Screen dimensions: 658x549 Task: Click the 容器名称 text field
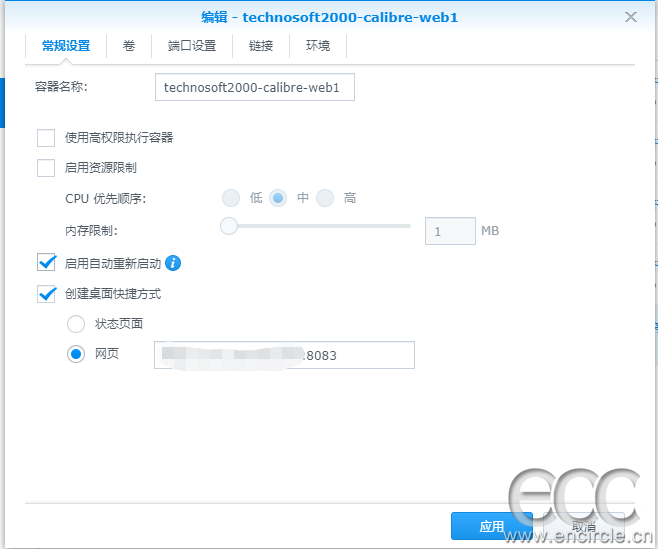255,88
